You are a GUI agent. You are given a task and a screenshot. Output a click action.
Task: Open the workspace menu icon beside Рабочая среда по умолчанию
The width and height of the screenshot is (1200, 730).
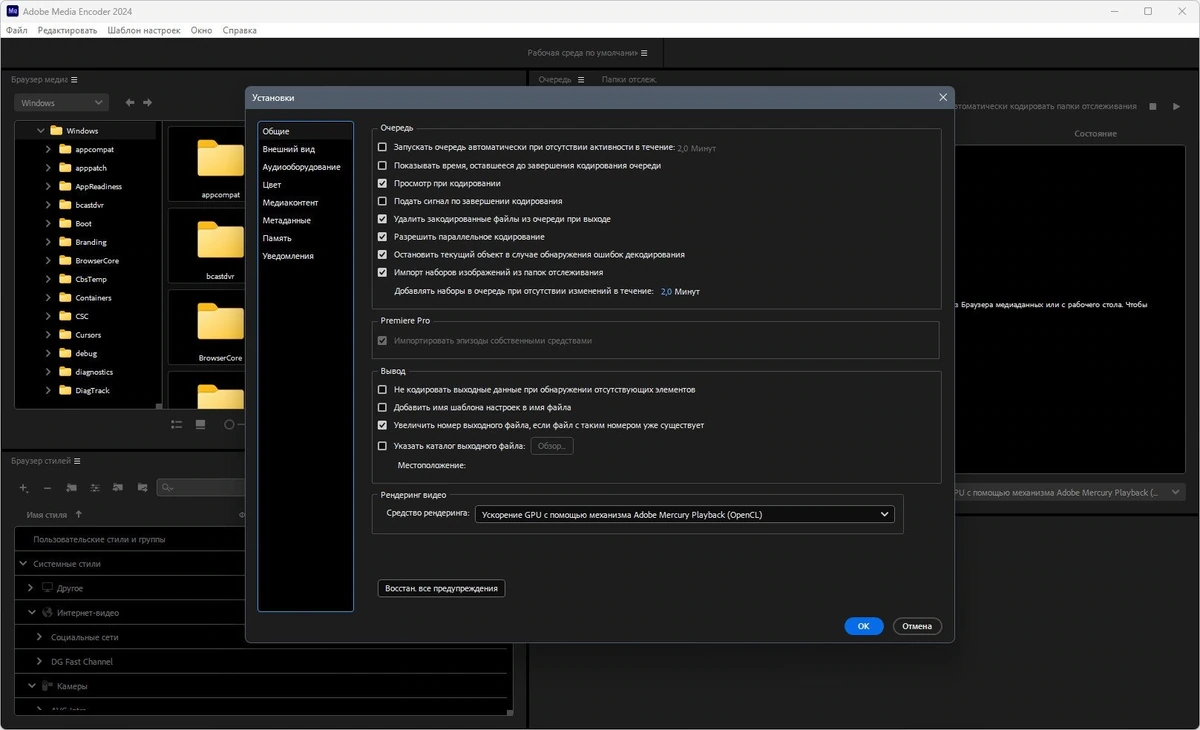(644, 53)
